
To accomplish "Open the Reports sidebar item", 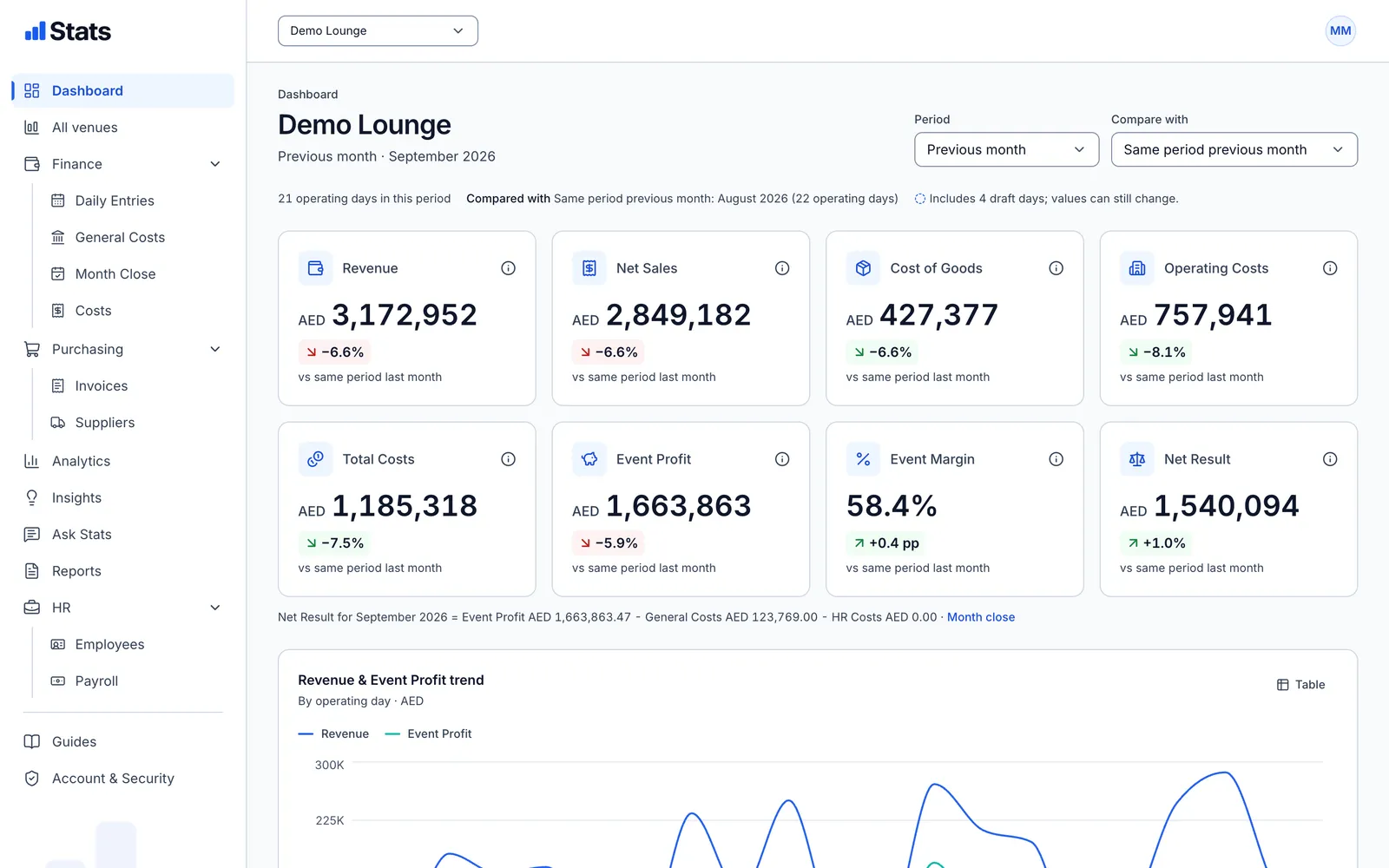I will (x=123, y=571).
